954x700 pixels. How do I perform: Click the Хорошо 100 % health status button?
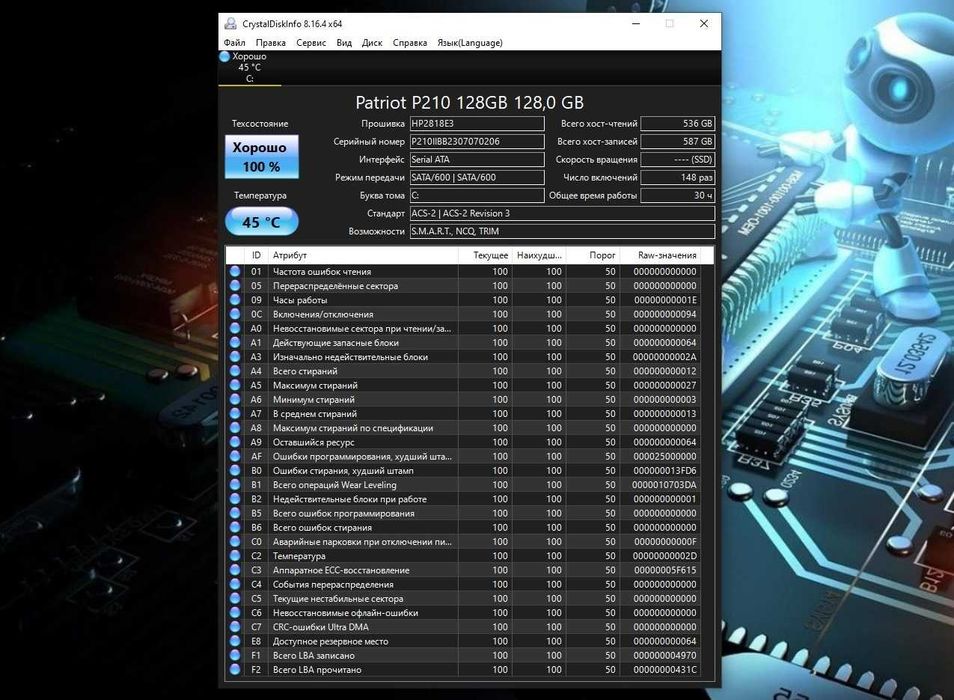tap(262, 157)
